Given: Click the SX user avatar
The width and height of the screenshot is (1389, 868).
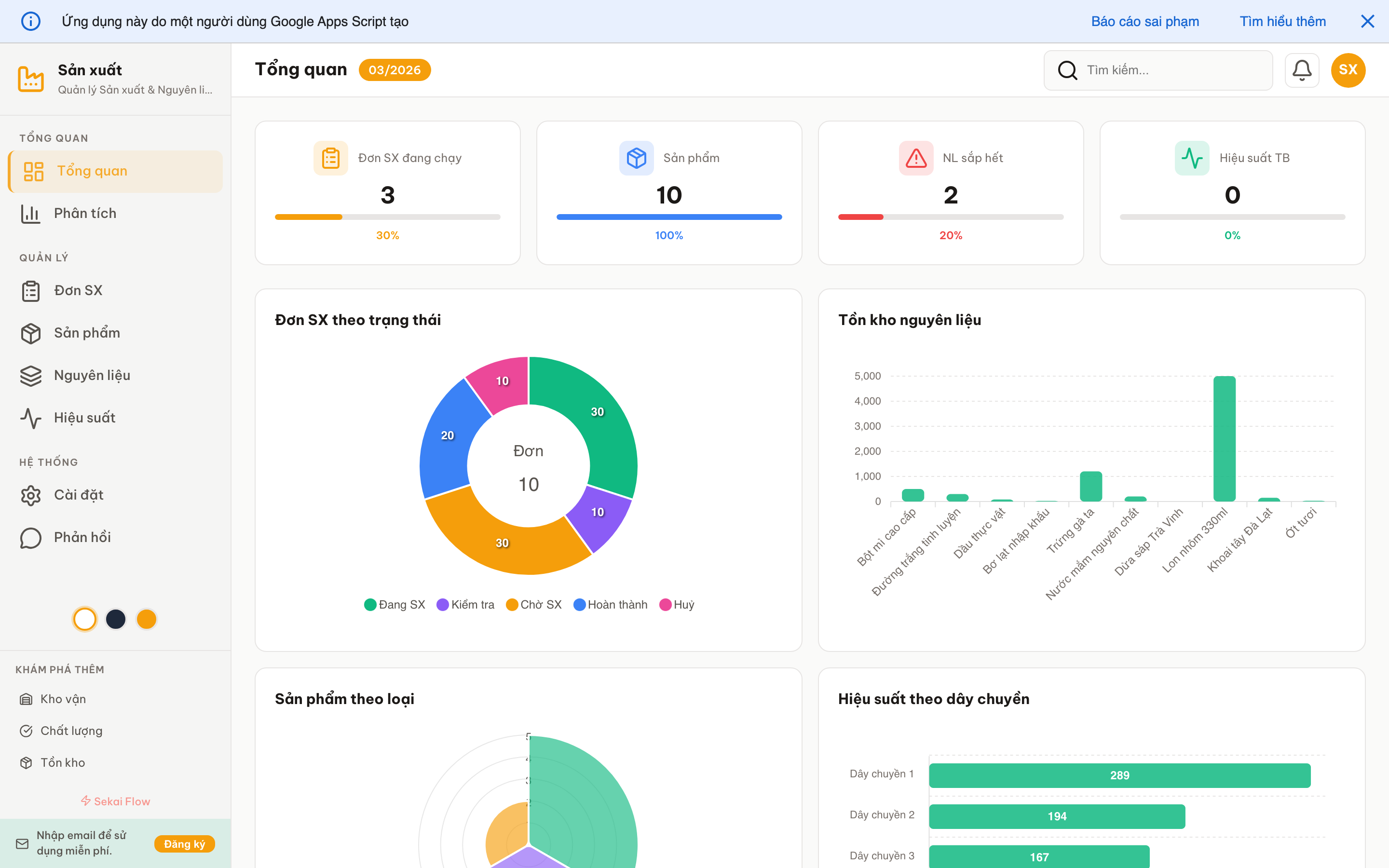Looking at the screenshot, I should [1348, 70].
